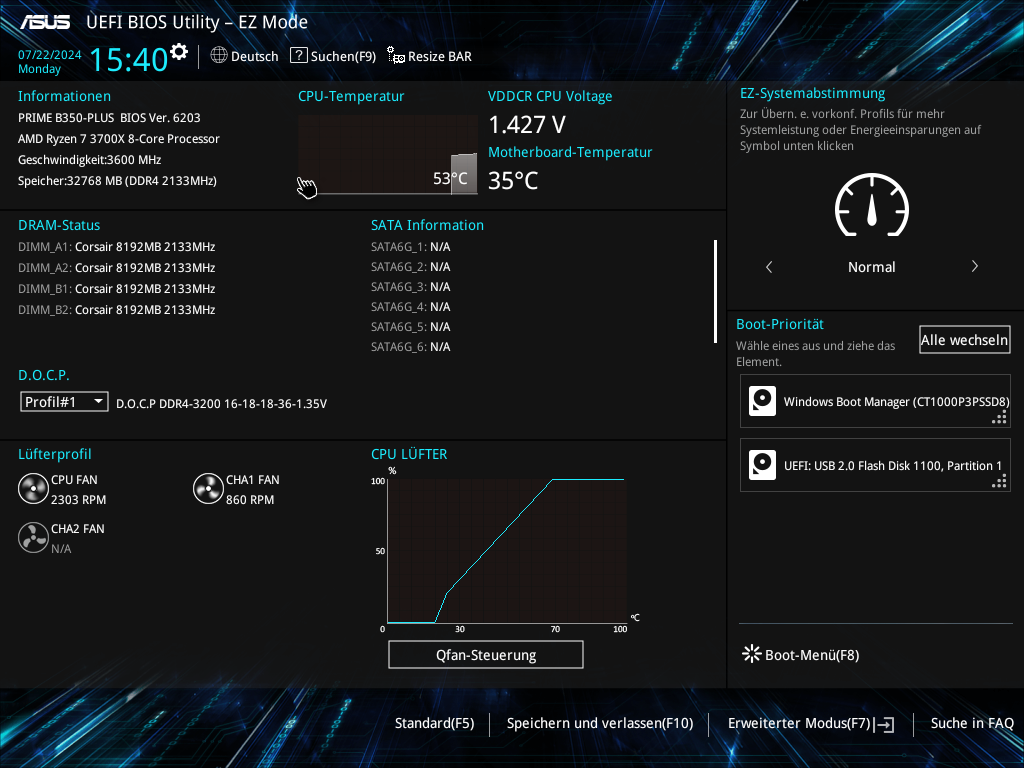This screenshot has width=1024, height=768.
Task: Click the DIMM_B2 Corsair memory row
Action: [x=117, y=310]
